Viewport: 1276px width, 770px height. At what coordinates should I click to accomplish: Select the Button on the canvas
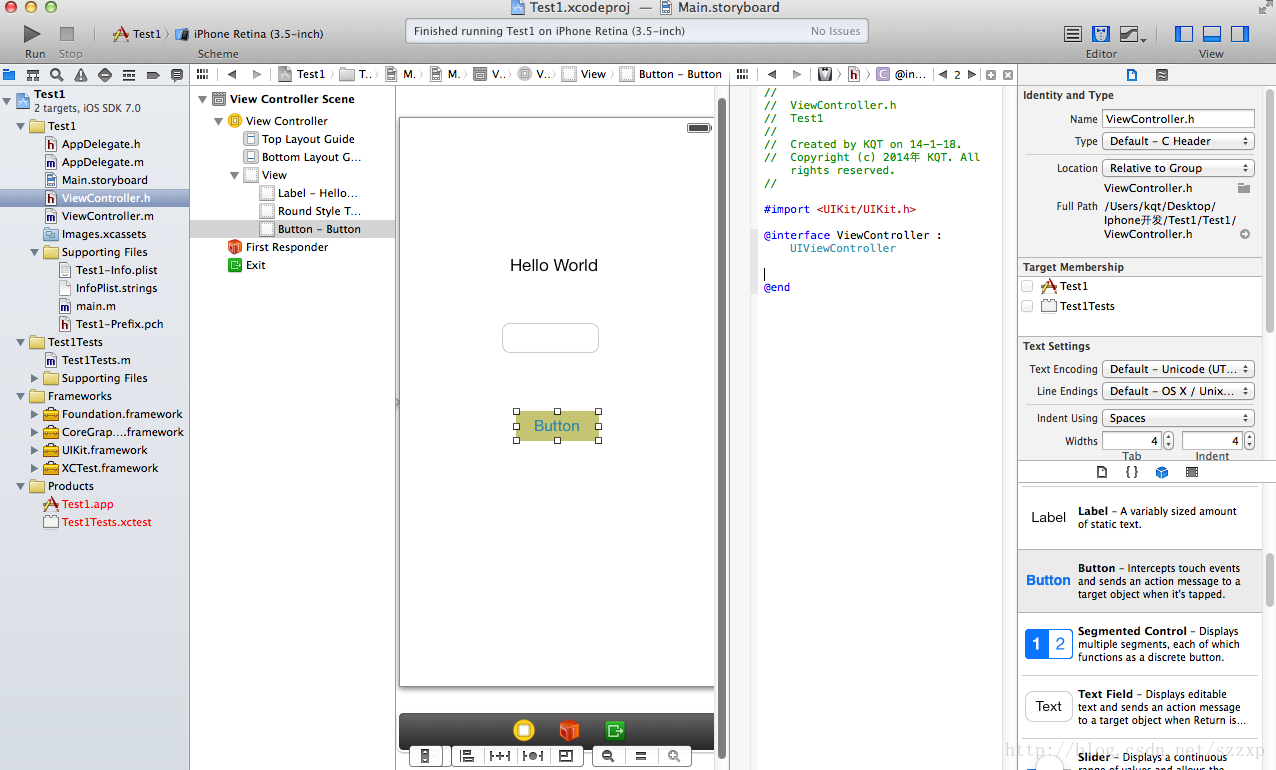pyautogui.click(x=557, y=426)
